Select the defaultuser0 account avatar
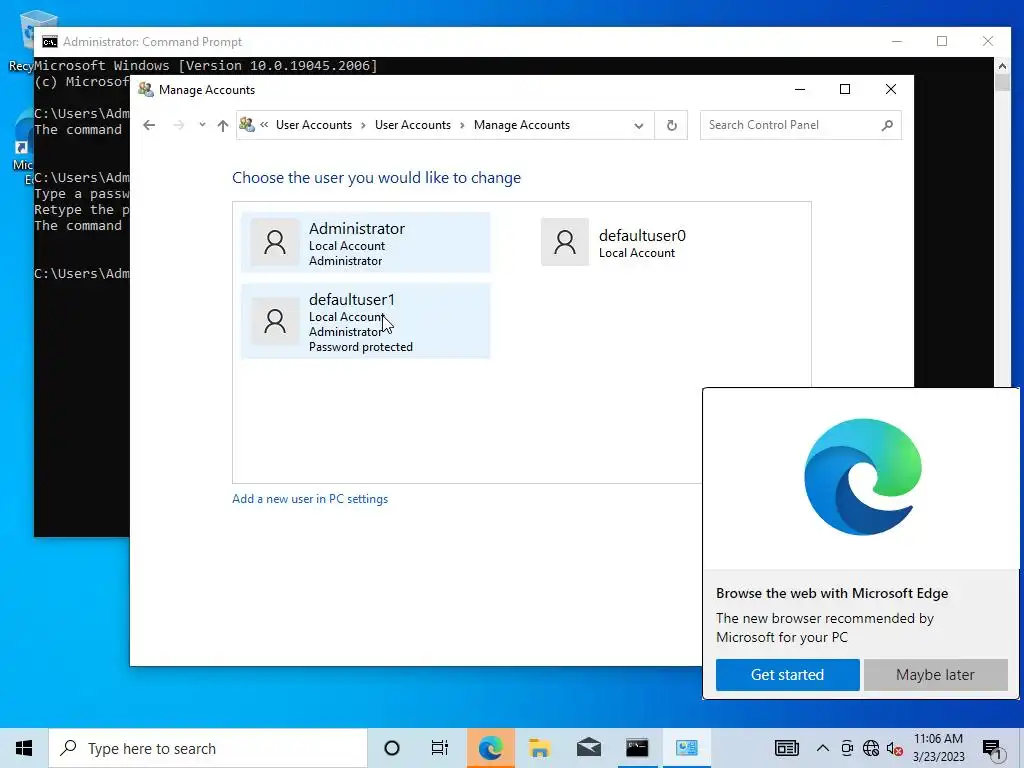Viewport: 1024px width, 768px height. coord(565,242)
